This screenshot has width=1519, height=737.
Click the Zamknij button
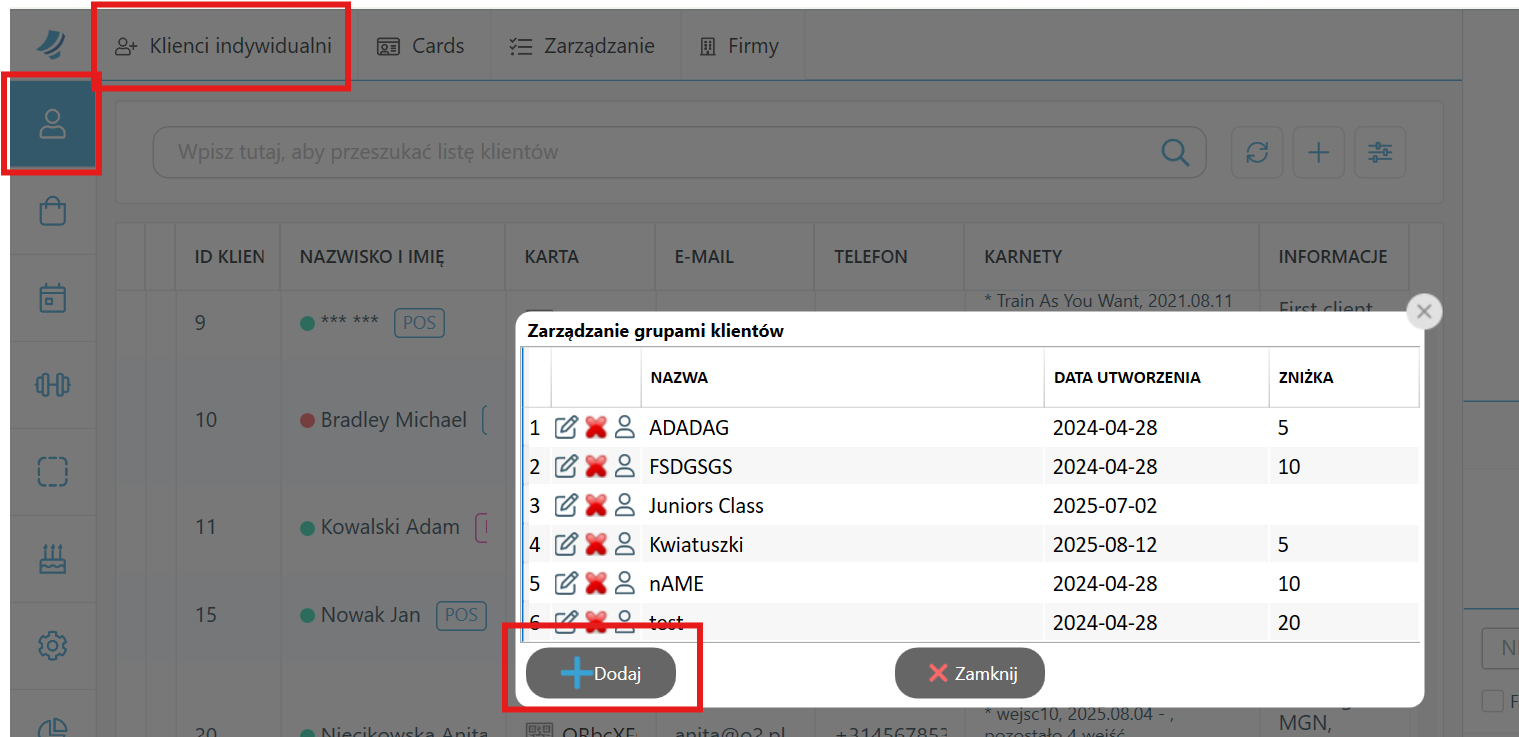[x=970, y=674]
